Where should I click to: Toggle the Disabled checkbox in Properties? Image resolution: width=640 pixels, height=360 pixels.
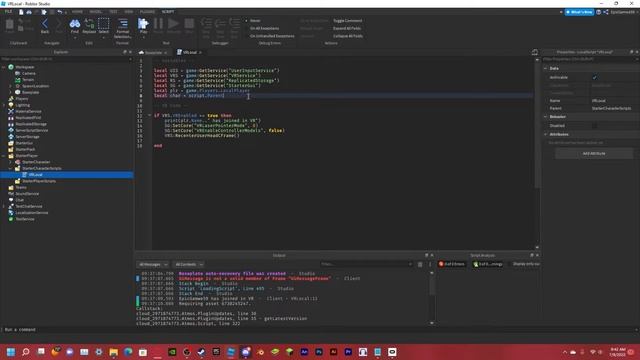(x=595, y=126)
